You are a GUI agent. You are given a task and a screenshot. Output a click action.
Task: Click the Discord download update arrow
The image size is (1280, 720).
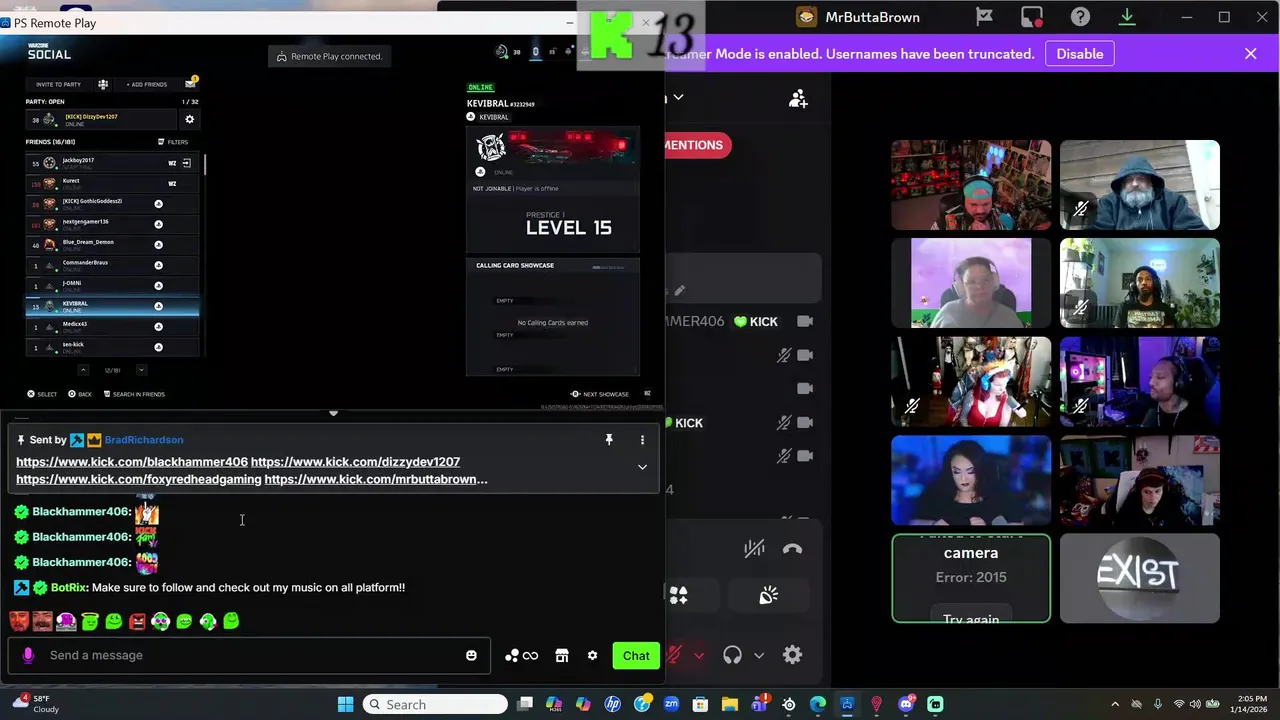tap(1127, 17)
